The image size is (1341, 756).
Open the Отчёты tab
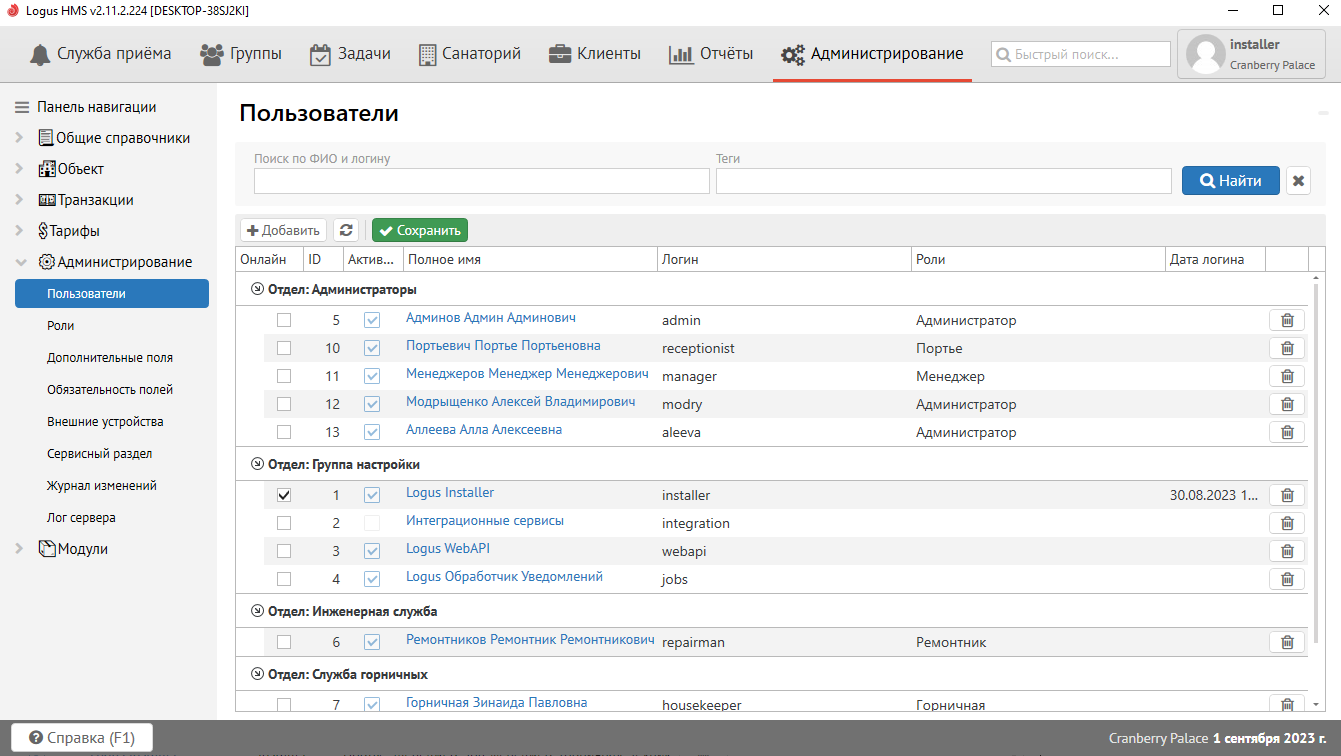click(x=711, y=54)
